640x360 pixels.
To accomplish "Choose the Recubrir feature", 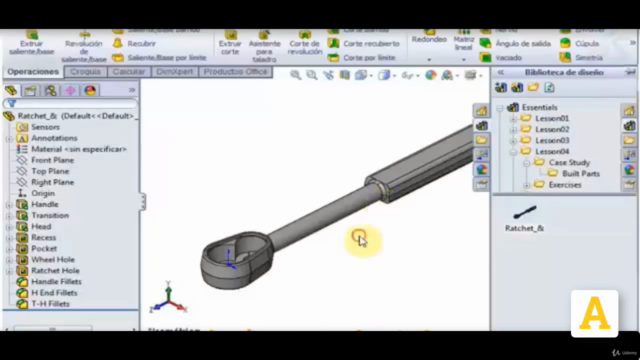I will coord(134,44).
